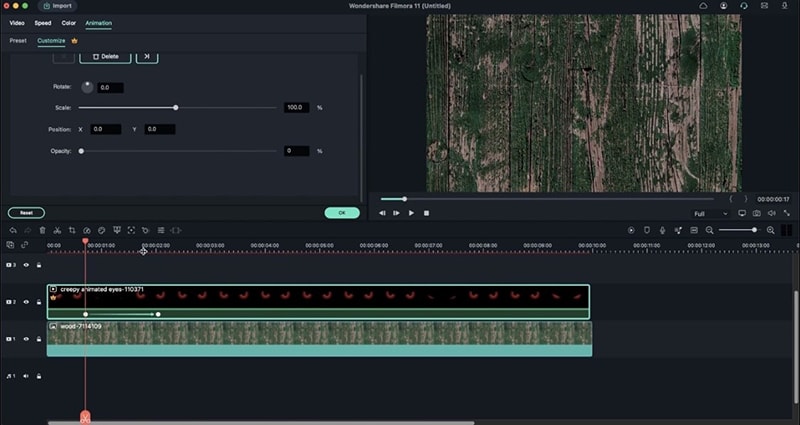
Task: Lock audio track 1
Action: tap(39, 377)
